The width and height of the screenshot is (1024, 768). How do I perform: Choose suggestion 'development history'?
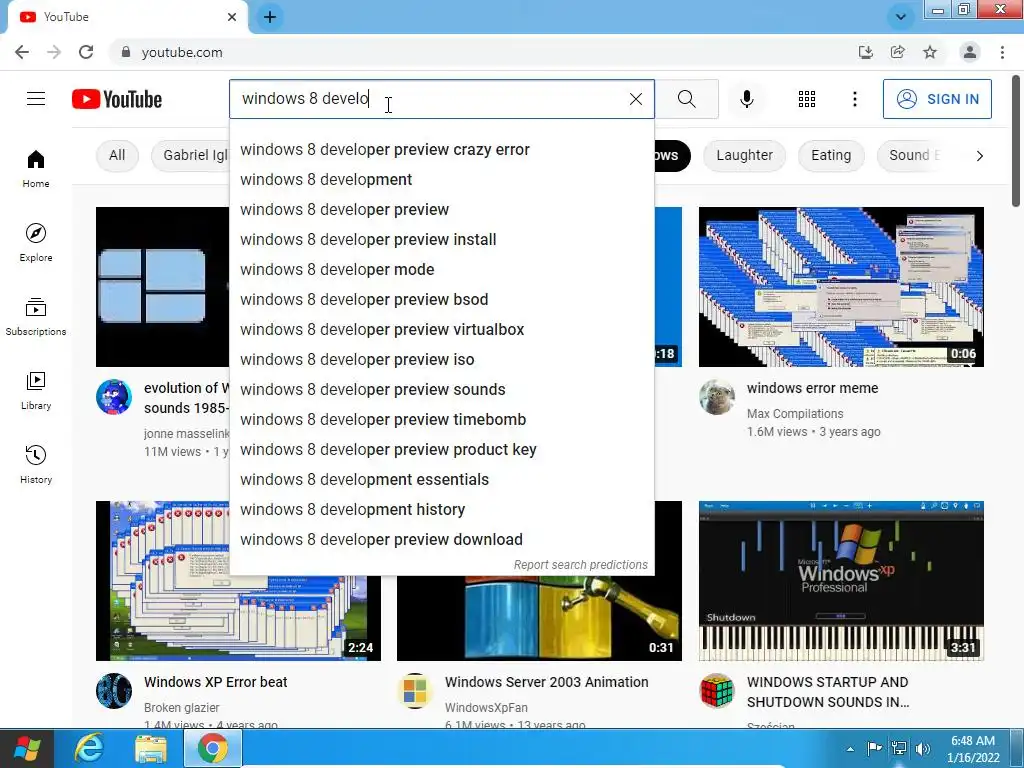pyautogui.click(x=441, y=510)
